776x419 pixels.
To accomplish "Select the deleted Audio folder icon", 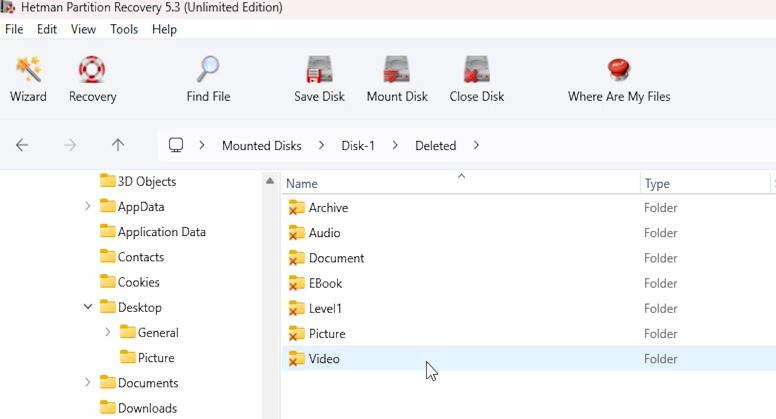I will coord(296,233).
